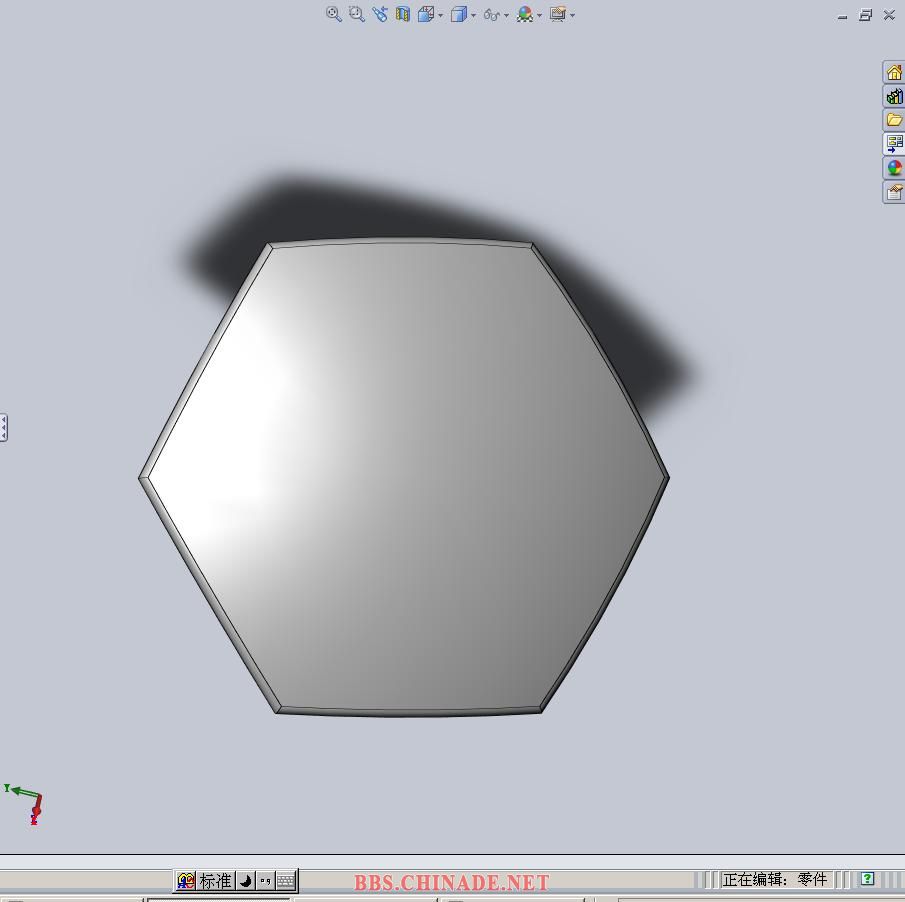
Task: Click the input method logo icon
Action: [x=186, y=881]
